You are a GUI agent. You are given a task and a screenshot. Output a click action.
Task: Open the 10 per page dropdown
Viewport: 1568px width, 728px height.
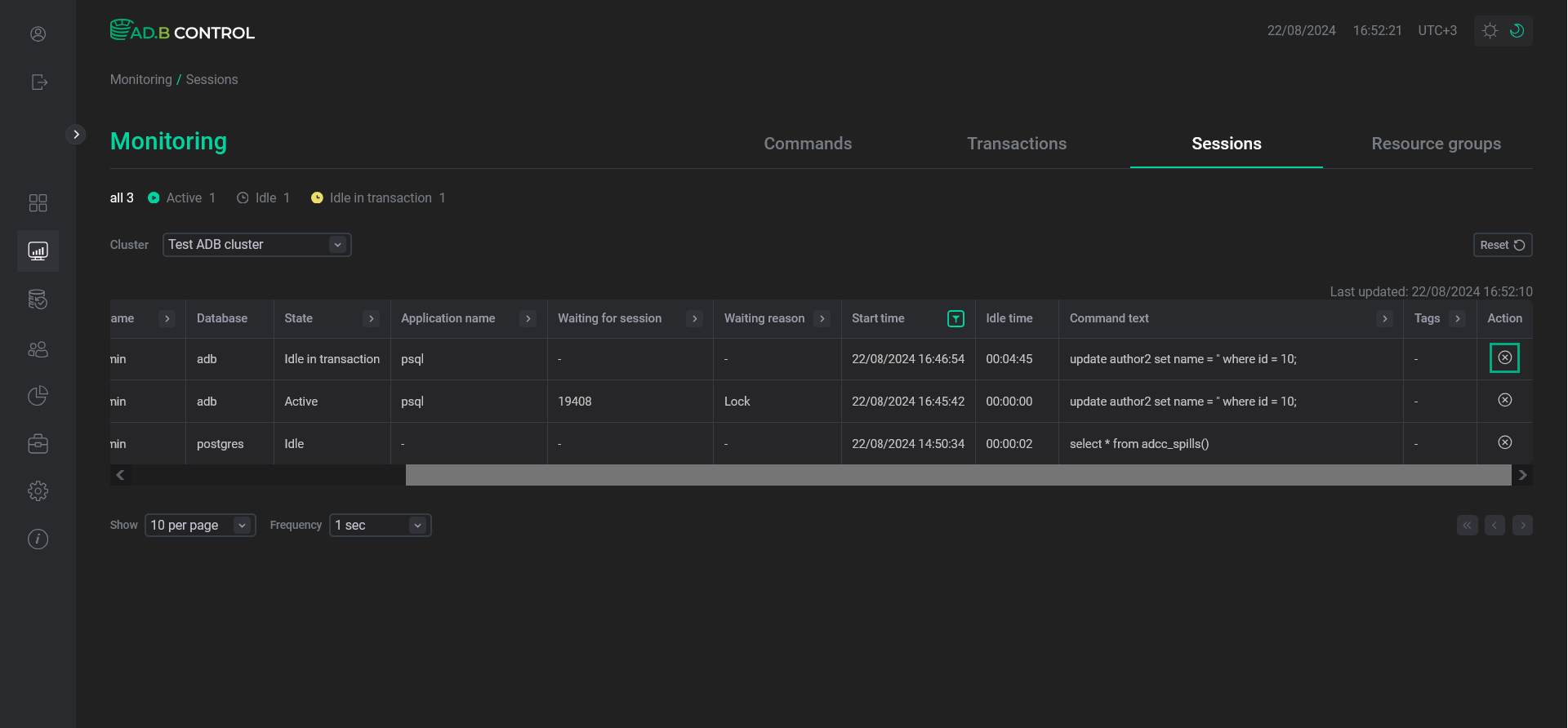(x=199, y=525)
